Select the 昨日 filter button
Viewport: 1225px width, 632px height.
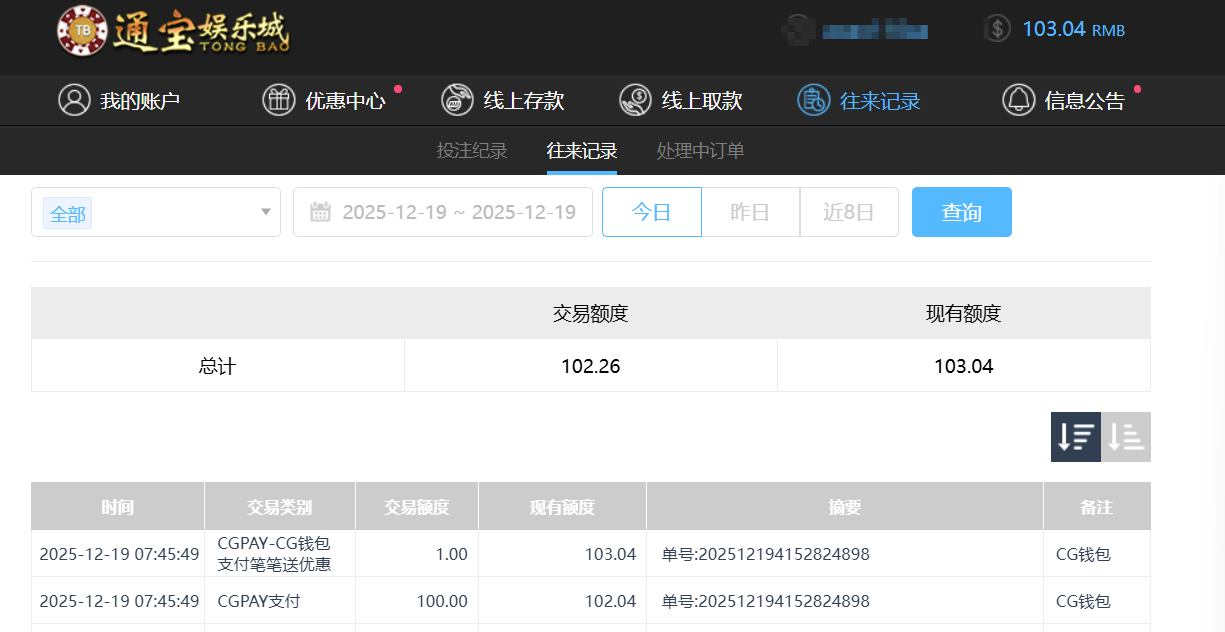click(750, 212)
